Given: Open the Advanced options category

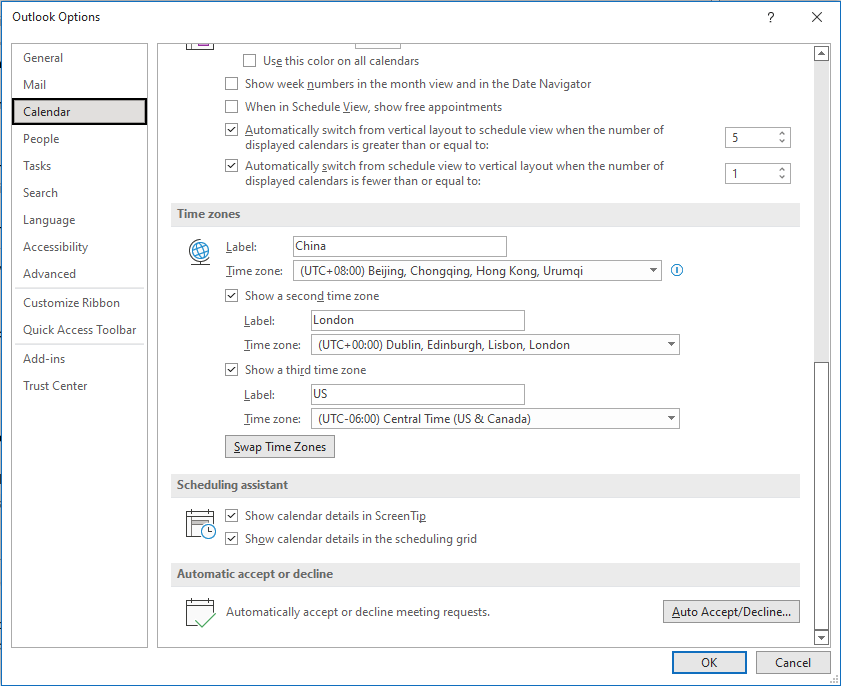Looking at the screenshot, I should (49, 274).
